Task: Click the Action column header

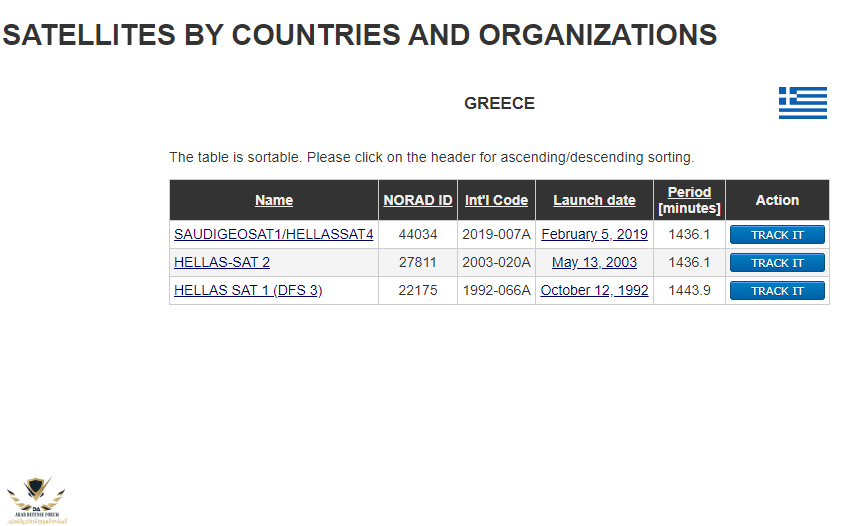Action: [x=777, y=200]
